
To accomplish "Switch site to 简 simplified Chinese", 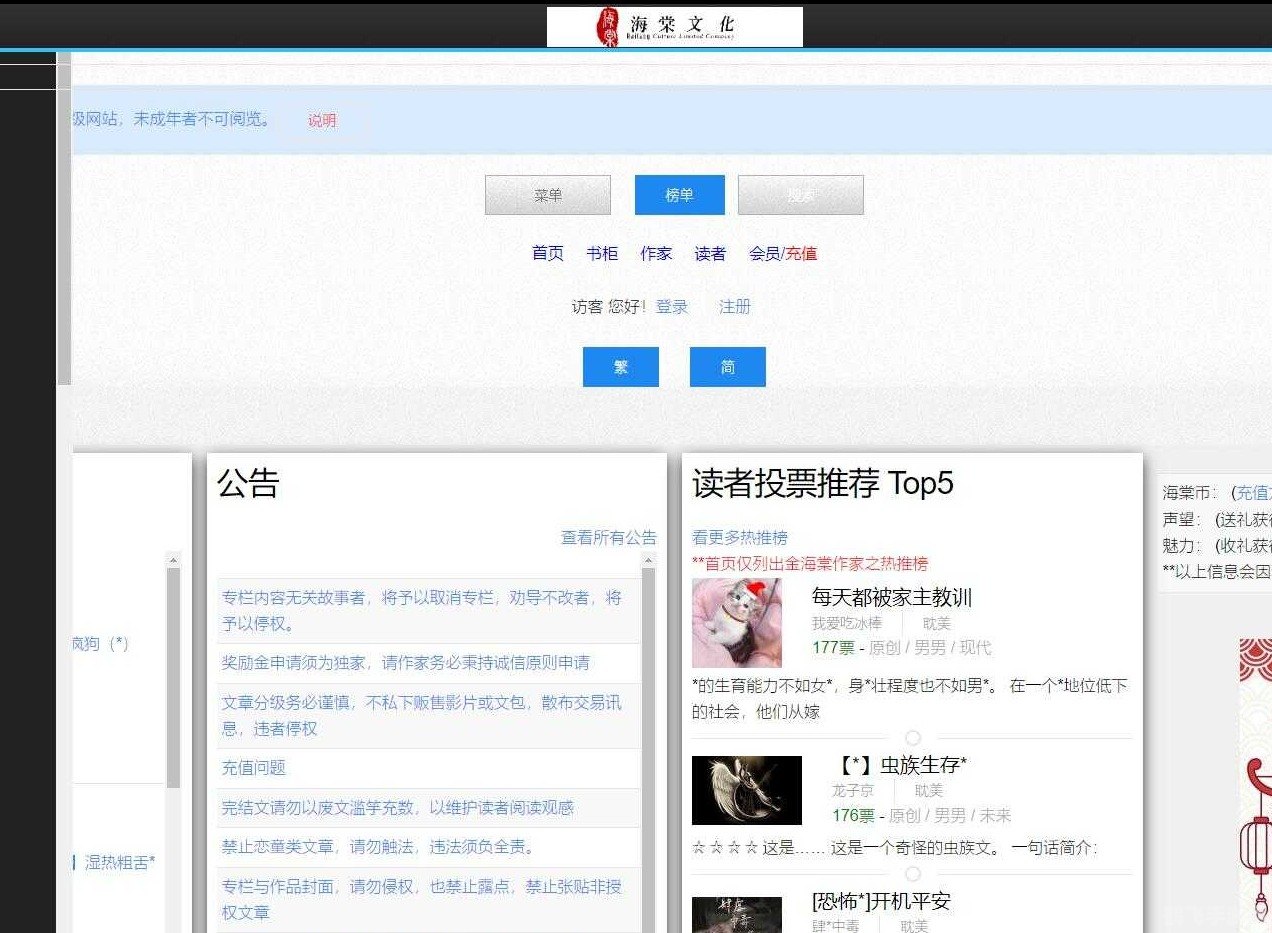I will click(x=727, y=366).
